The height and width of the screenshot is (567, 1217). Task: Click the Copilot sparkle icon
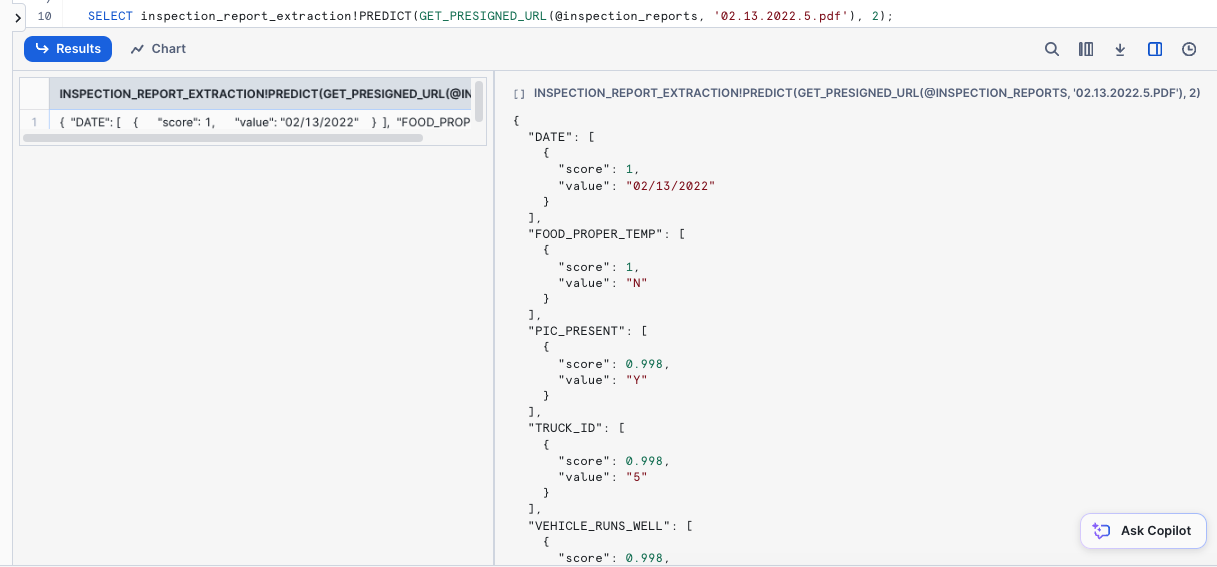click(1102, 531)
